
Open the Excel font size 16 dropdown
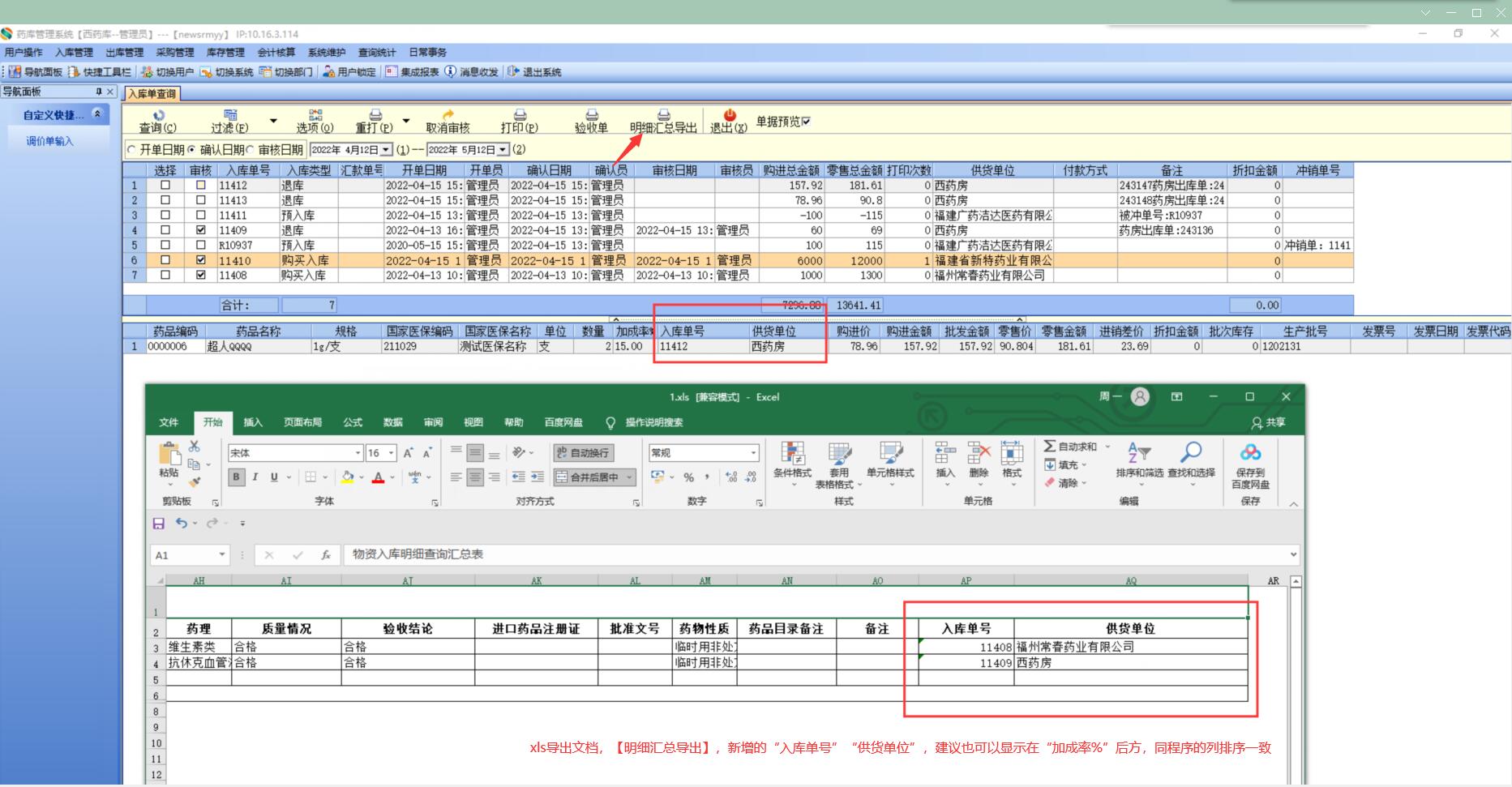[392, 453]
